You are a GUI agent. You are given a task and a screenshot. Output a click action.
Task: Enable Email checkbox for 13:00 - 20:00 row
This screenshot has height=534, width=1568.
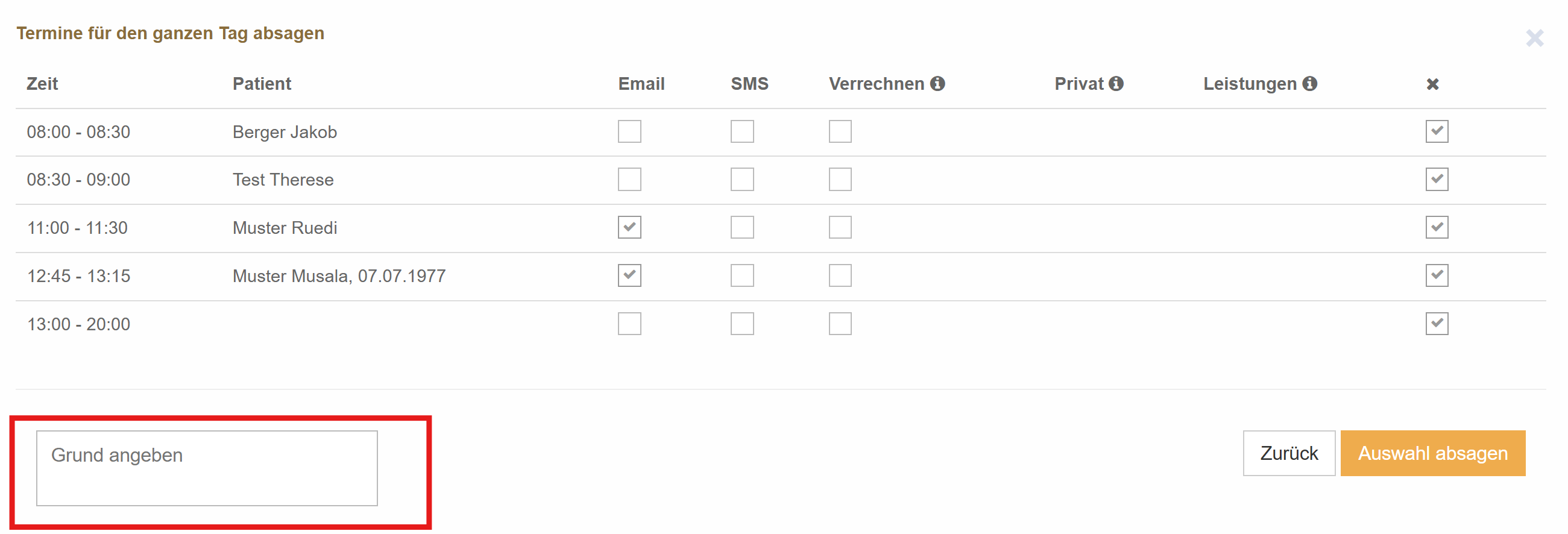[629, 323]
